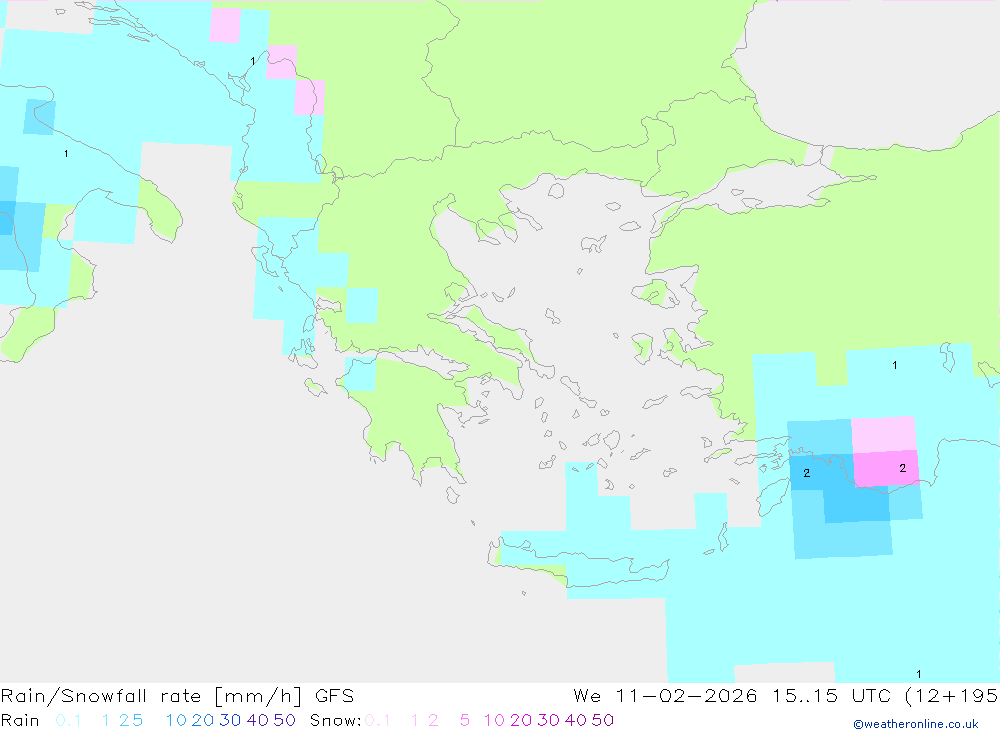Click the "Rain/Snowfall rate [mm/h]" title text

point(151,696)
